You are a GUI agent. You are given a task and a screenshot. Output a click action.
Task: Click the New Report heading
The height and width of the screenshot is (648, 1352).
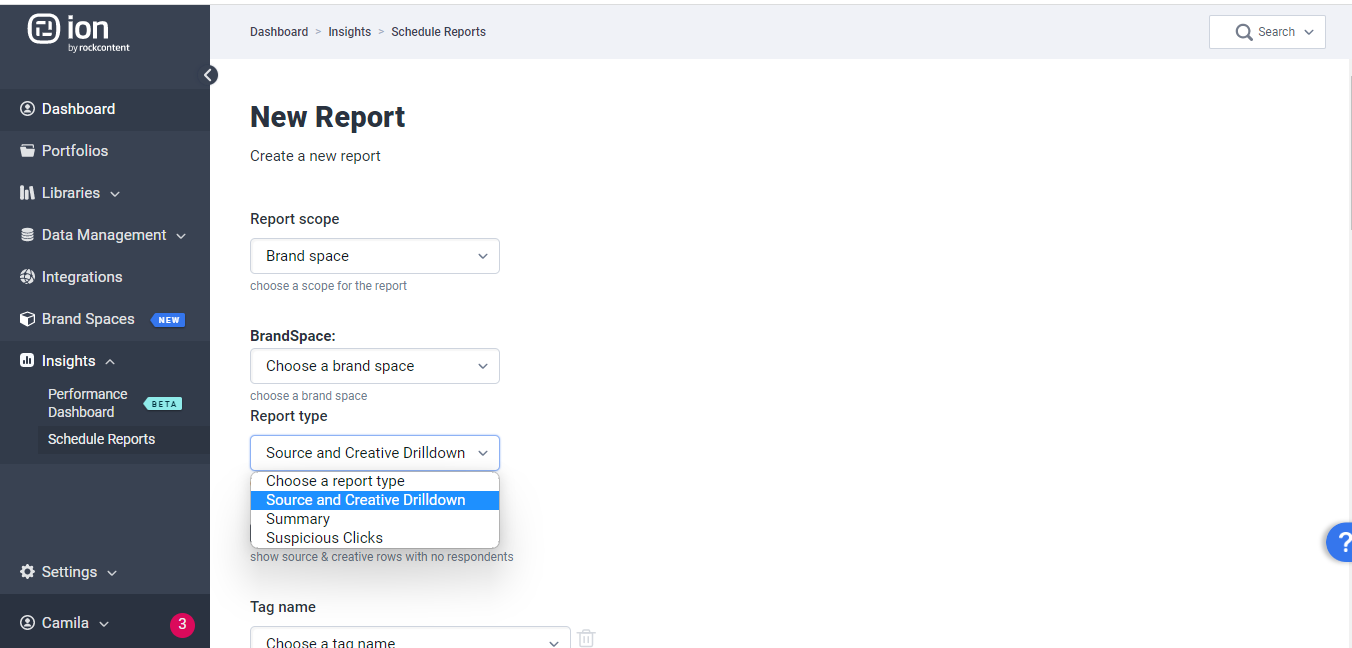(x=328, y=117)
